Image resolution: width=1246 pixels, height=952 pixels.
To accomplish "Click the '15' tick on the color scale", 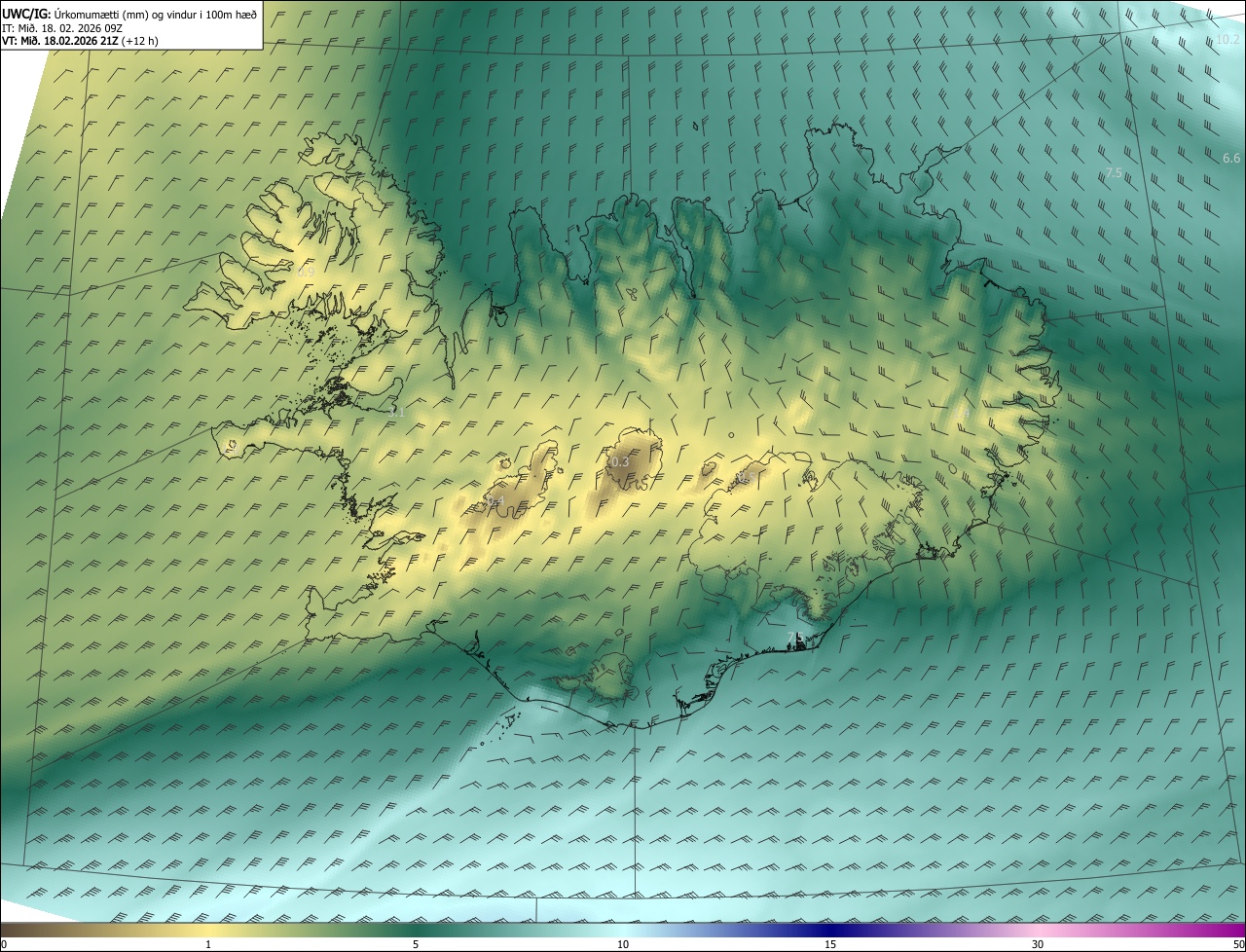I will click(x=830, y=944).
